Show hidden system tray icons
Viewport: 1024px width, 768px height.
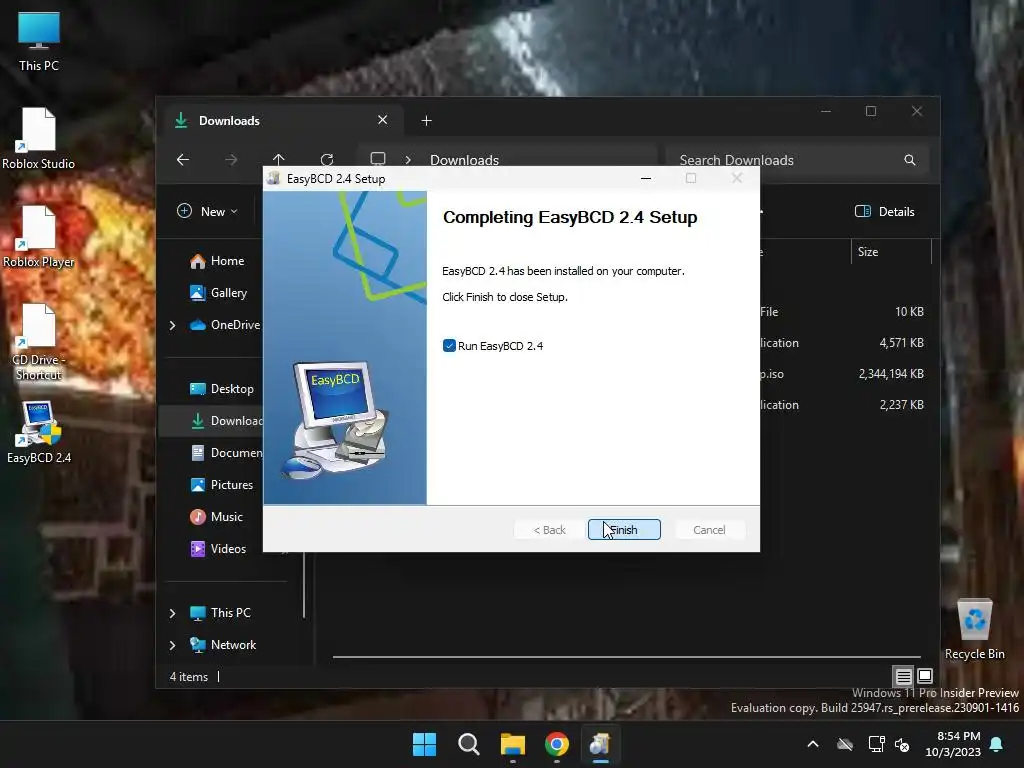pos(813,744)
